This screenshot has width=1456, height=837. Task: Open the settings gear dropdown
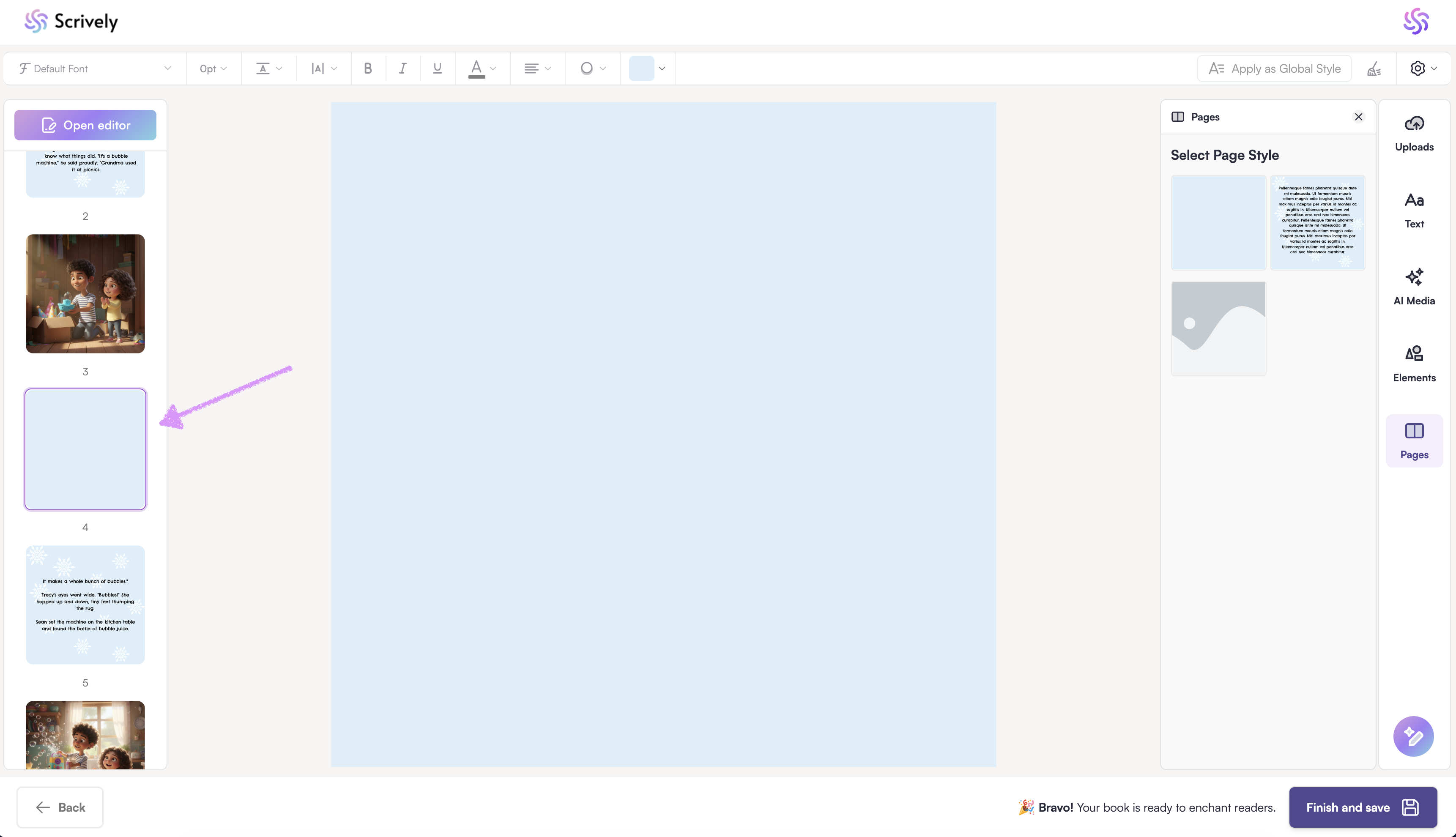(1423, 68)
